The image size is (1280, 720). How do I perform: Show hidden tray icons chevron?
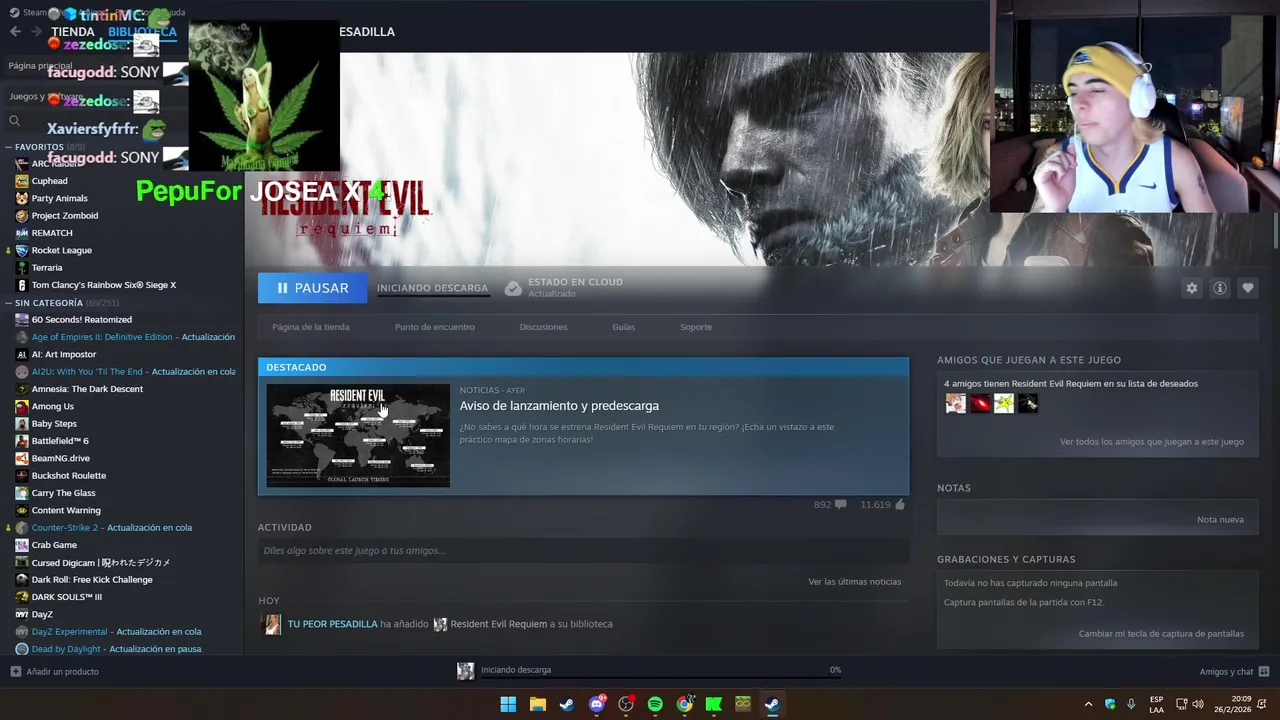click(1088, 704)
